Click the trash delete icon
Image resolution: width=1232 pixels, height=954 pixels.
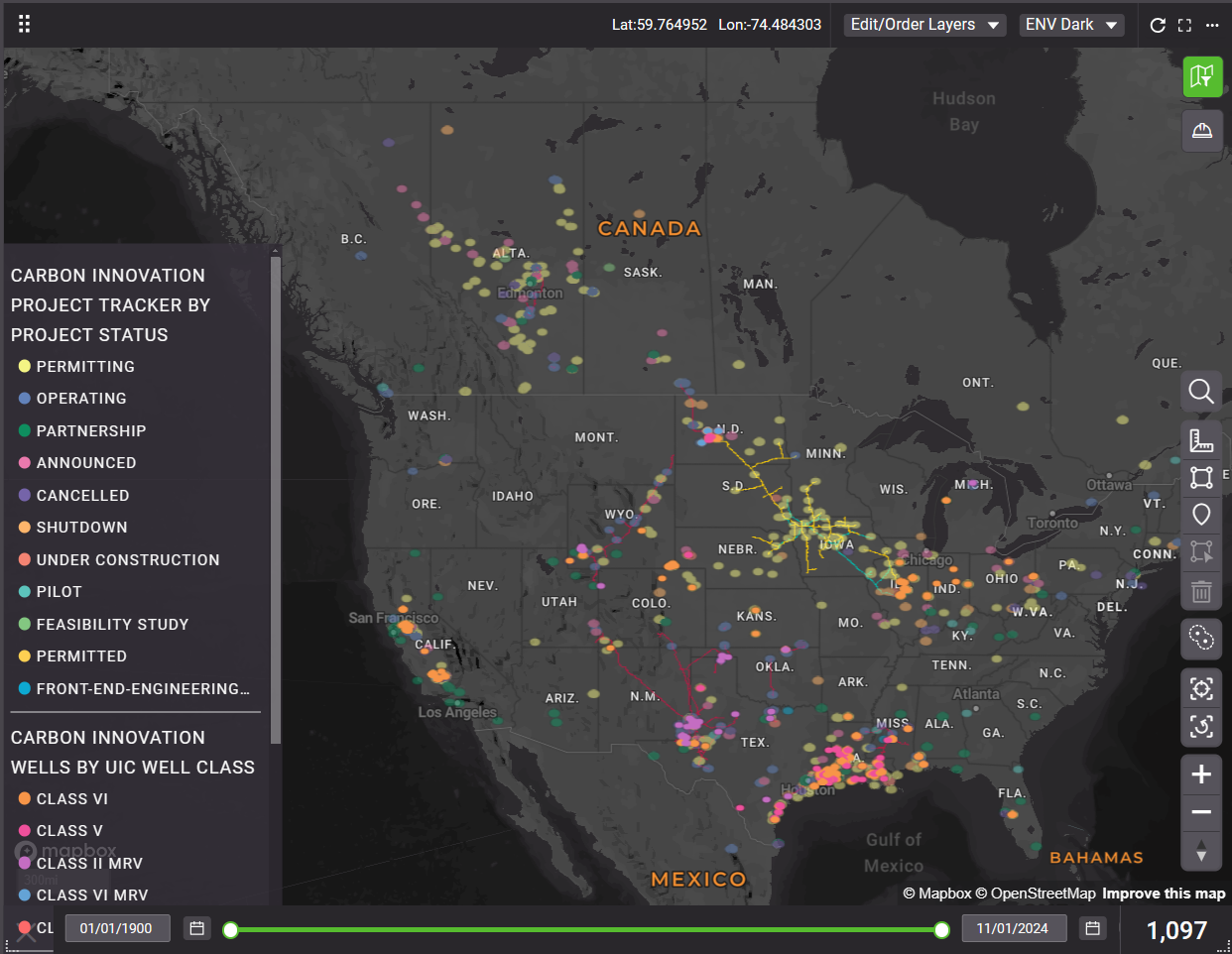[1201, 592]
